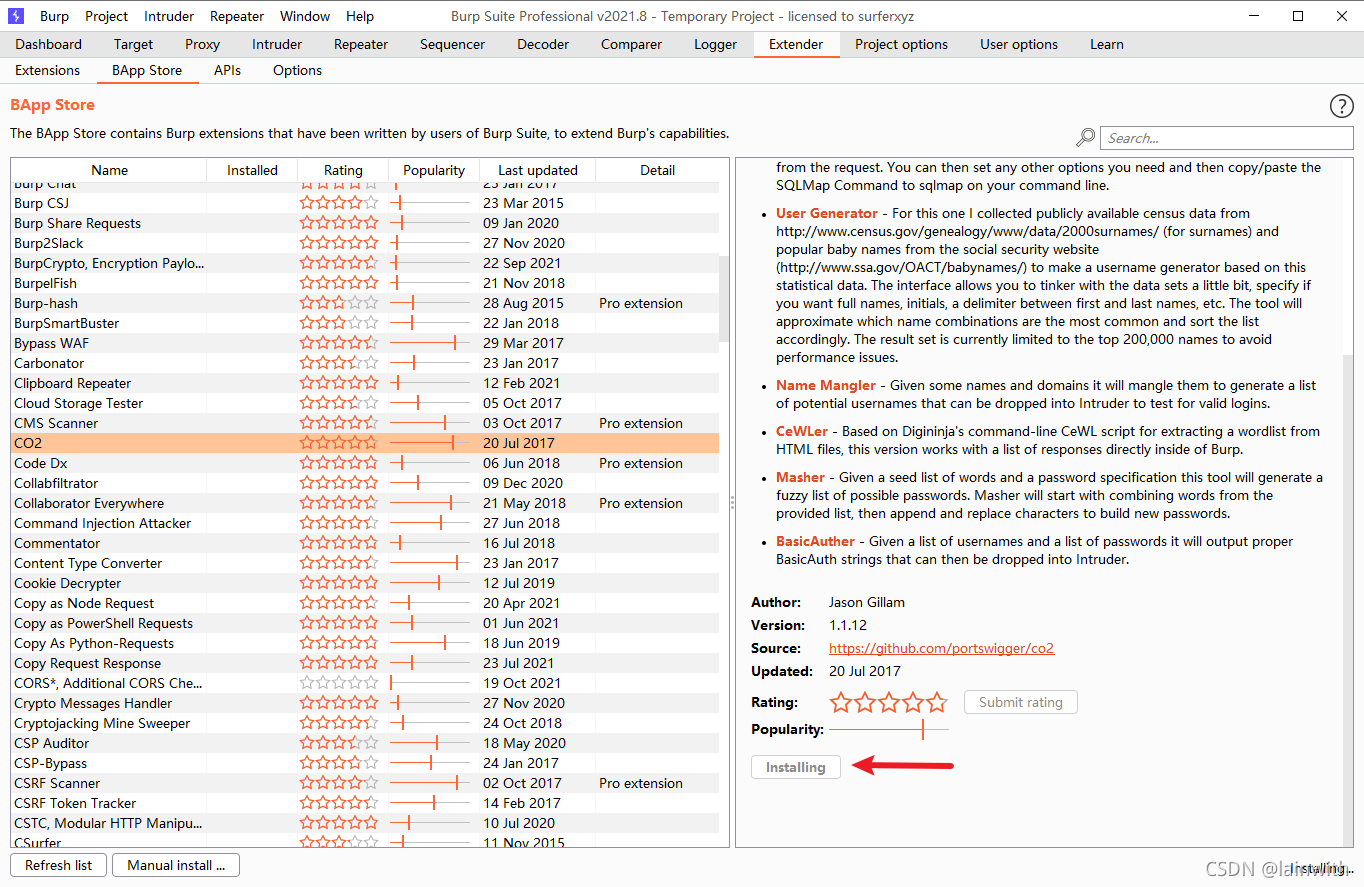Select the Clipboard Repeater row

click(x=365, y=383)
